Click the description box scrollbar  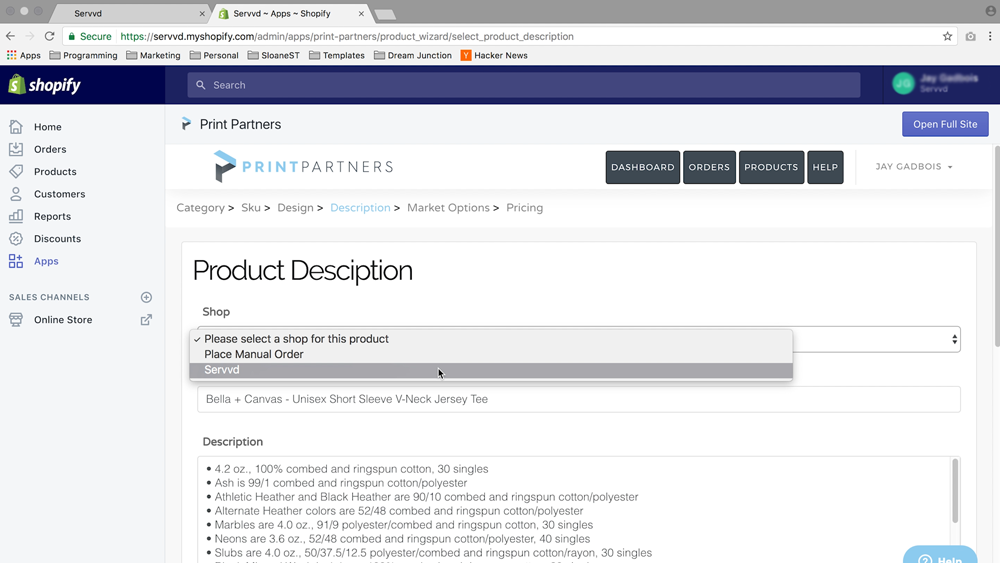tap(955, 491)
